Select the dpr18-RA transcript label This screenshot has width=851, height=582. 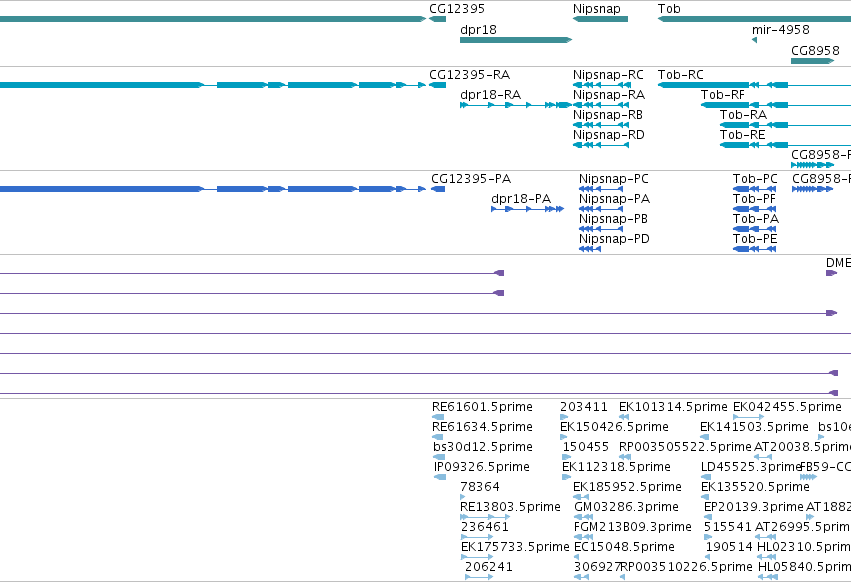[490, 95]
